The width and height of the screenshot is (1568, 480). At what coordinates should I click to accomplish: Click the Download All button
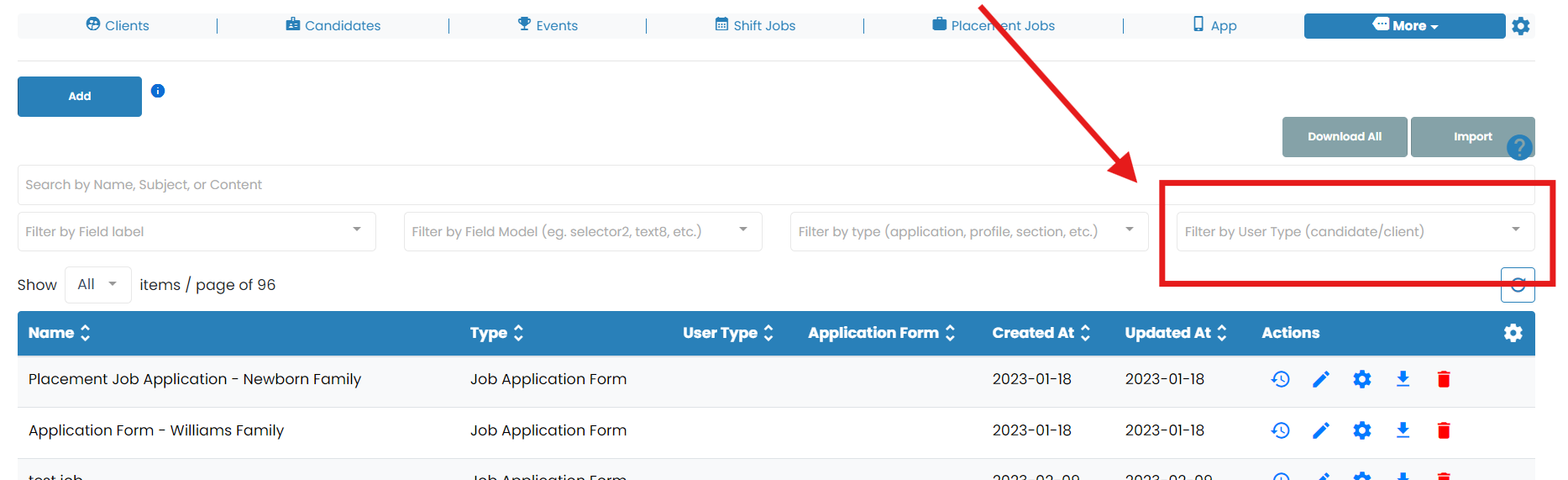pos(1344,137)
